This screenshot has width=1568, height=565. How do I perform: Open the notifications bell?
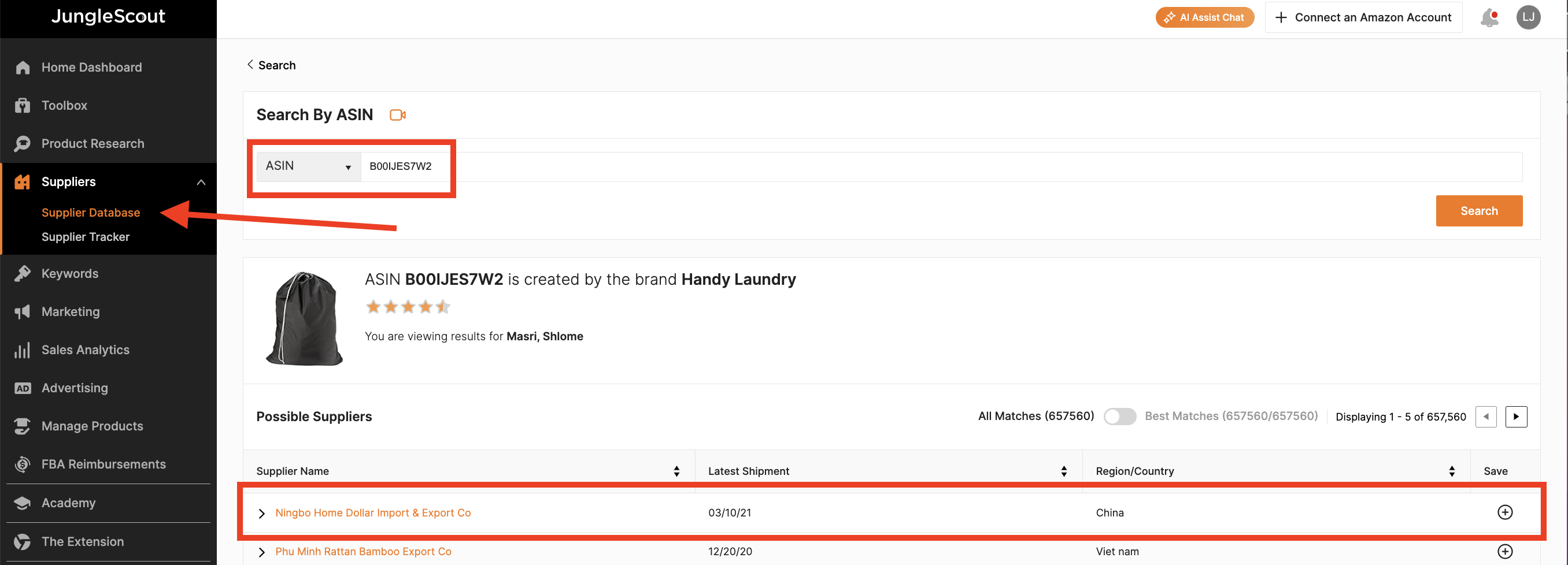pyautogui.click(x=1489, y=18)
